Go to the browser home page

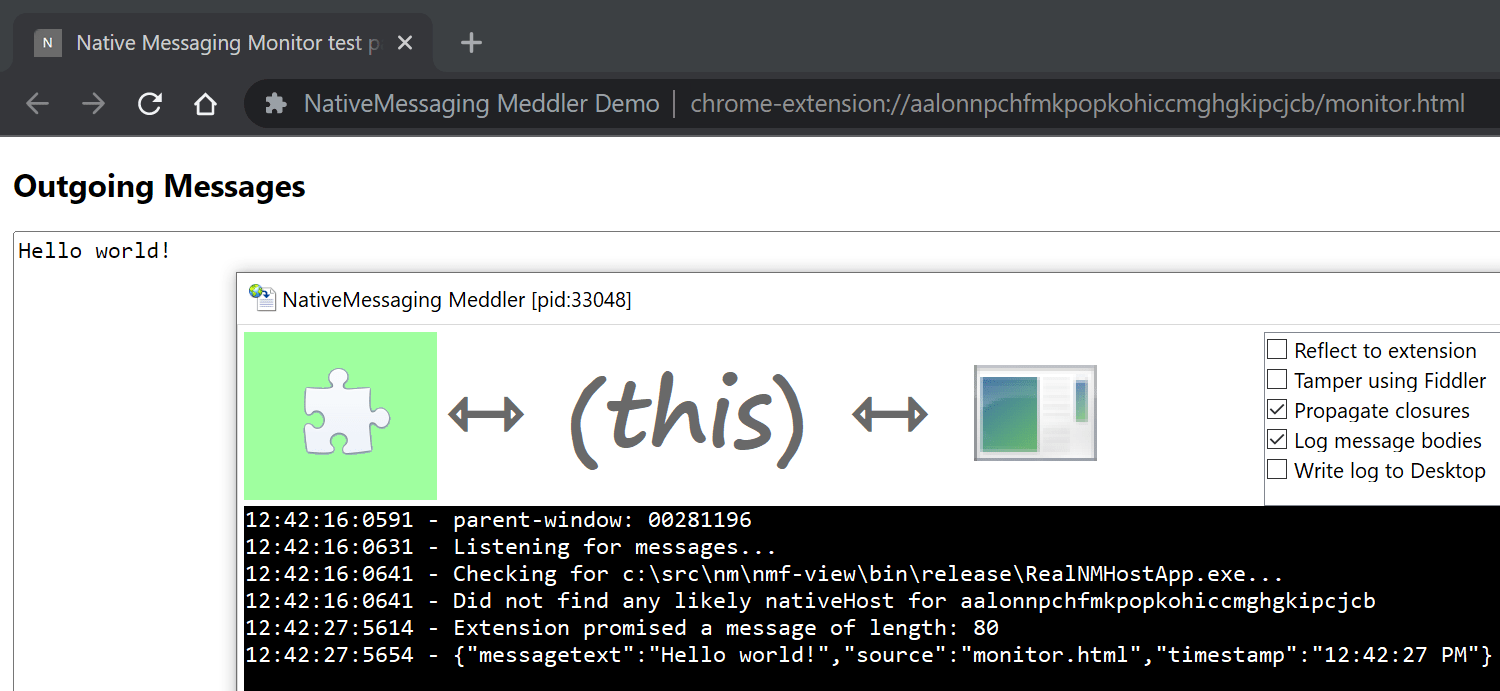(206, 104)
